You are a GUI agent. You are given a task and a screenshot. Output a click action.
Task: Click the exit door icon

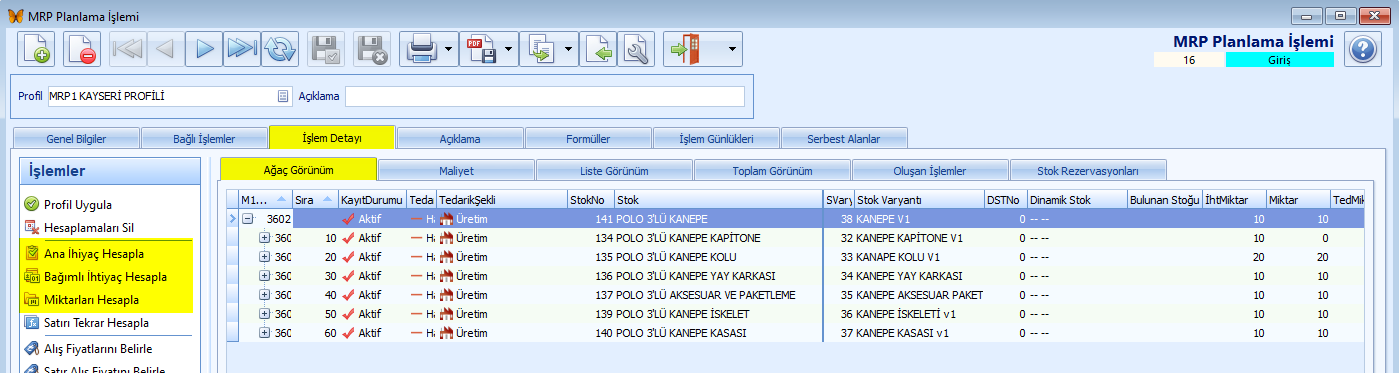(x=685, y=49)
